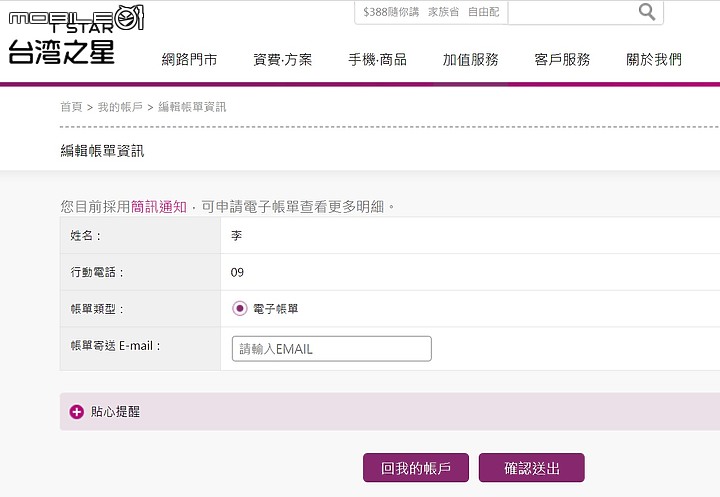720x497 pixels.
Task: Open the 關於我們 menu
Action: (x=654, y=59)
